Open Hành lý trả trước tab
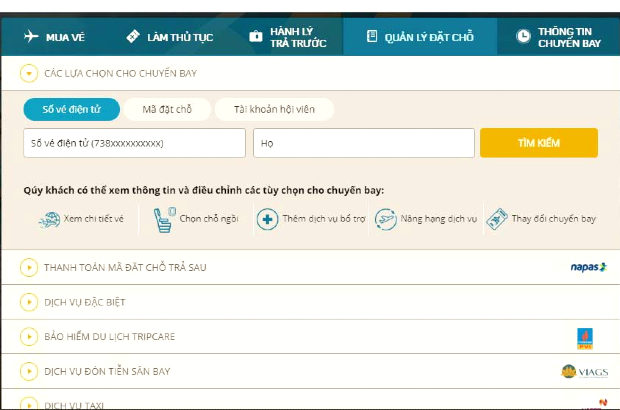620x410 pixels. tap(287, 37)
